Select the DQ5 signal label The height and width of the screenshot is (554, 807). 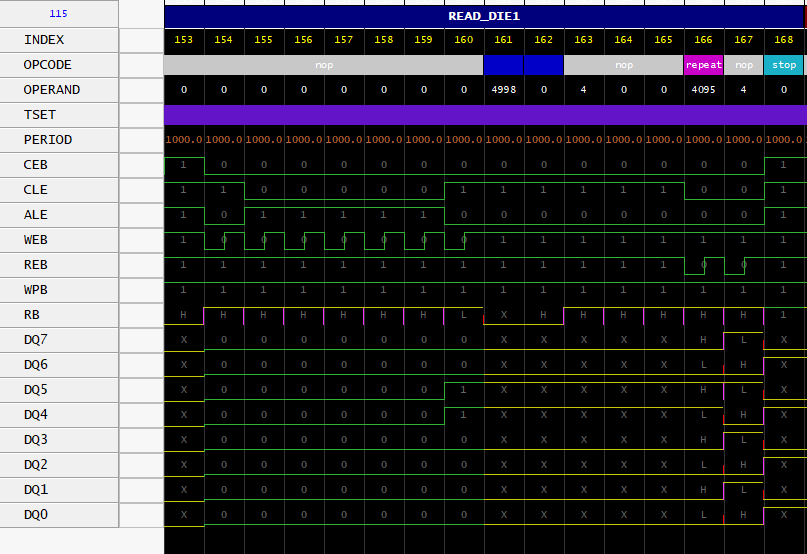(59, 389)
